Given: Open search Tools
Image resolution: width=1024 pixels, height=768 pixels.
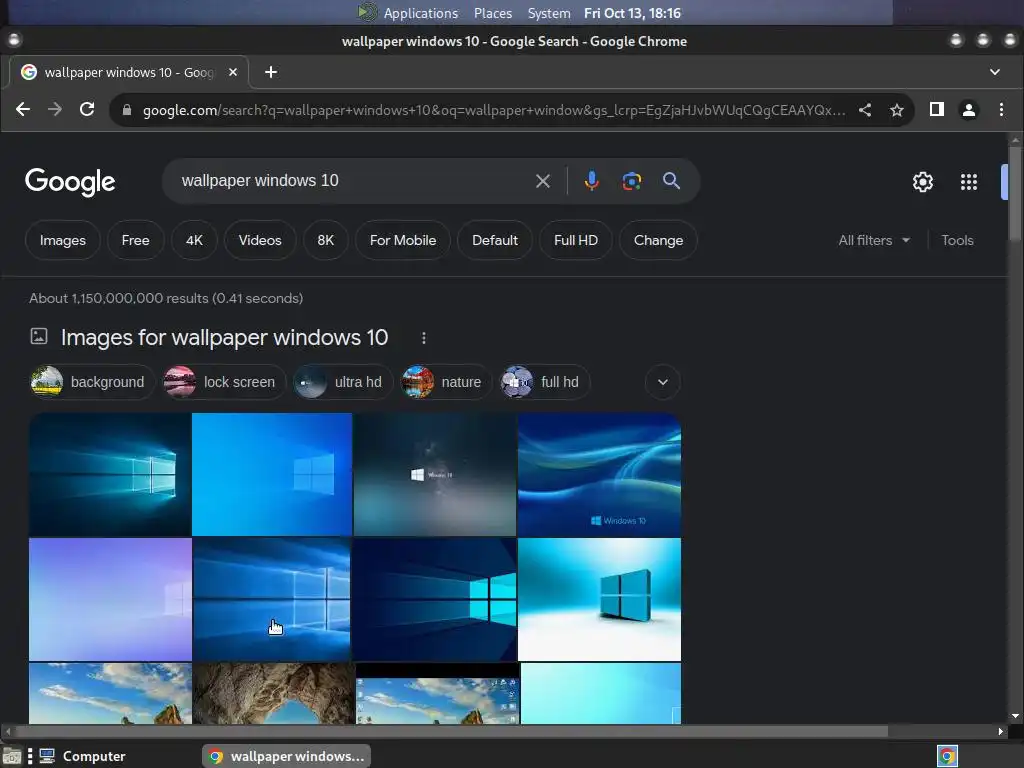Looking at the screenshot, I should click(x=957, y=240).
